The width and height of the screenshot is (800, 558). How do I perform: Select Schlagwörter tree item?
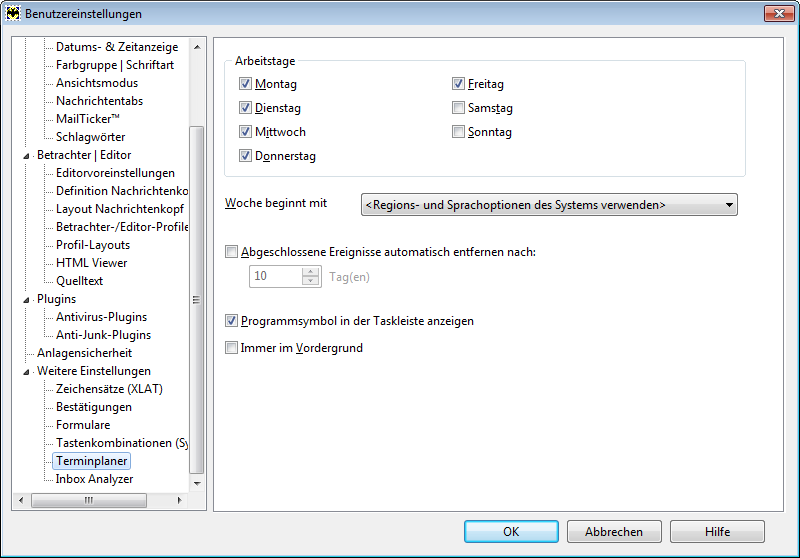(x=90, y=137)
